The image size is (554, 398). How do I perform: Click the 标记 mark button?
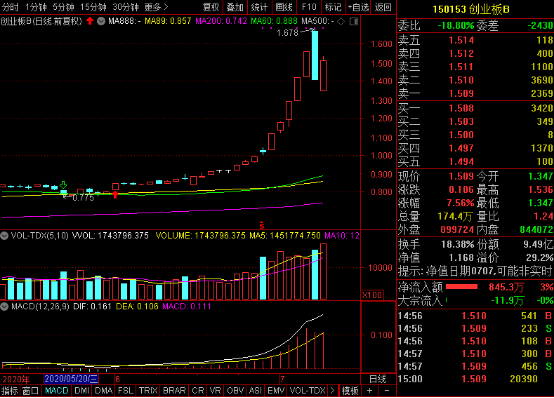[x=333, y=7]
